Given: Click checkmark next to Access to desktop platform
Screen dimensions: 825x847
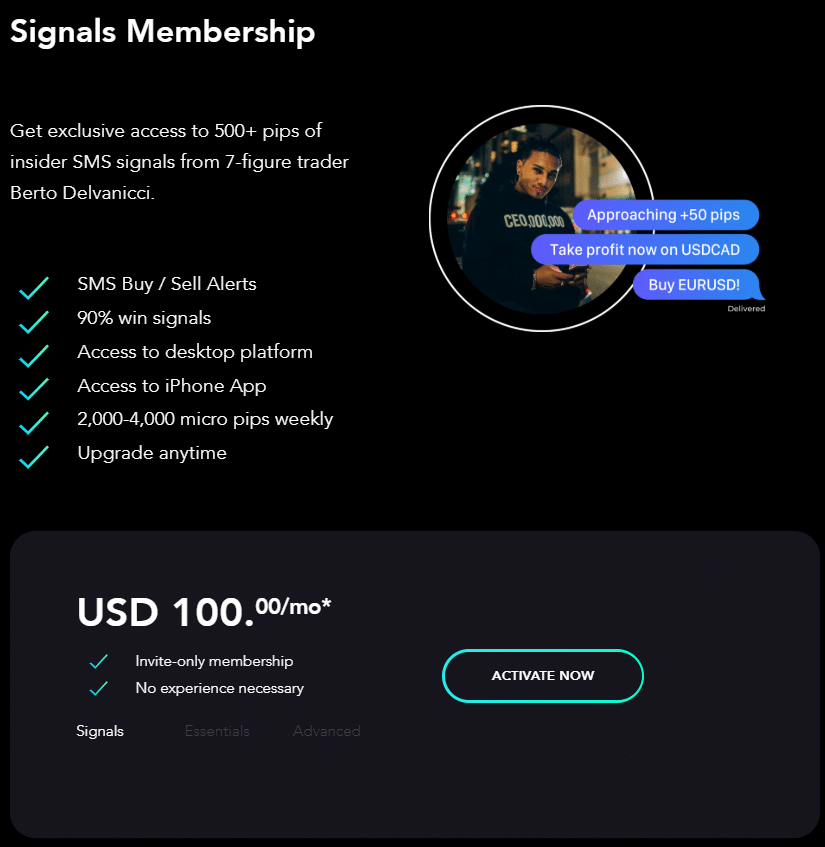Looking at the screenshot, I should click(x=34, y=355).
